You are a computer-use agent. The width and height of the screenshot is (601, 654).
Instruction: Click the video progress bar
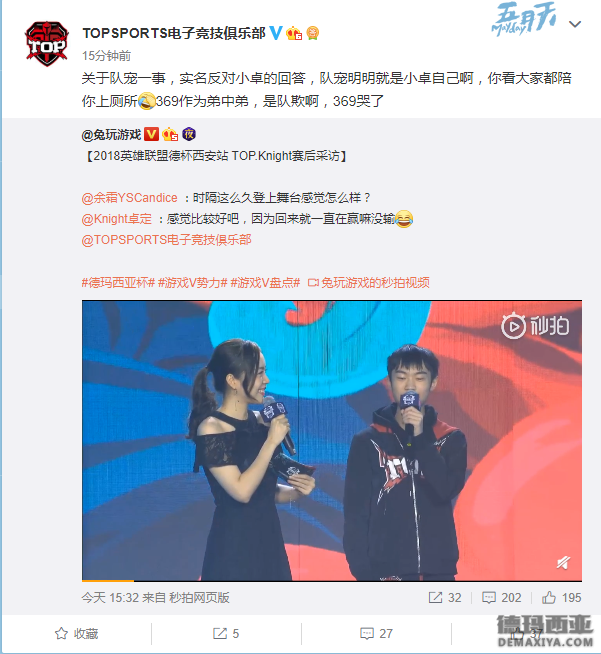332,580
